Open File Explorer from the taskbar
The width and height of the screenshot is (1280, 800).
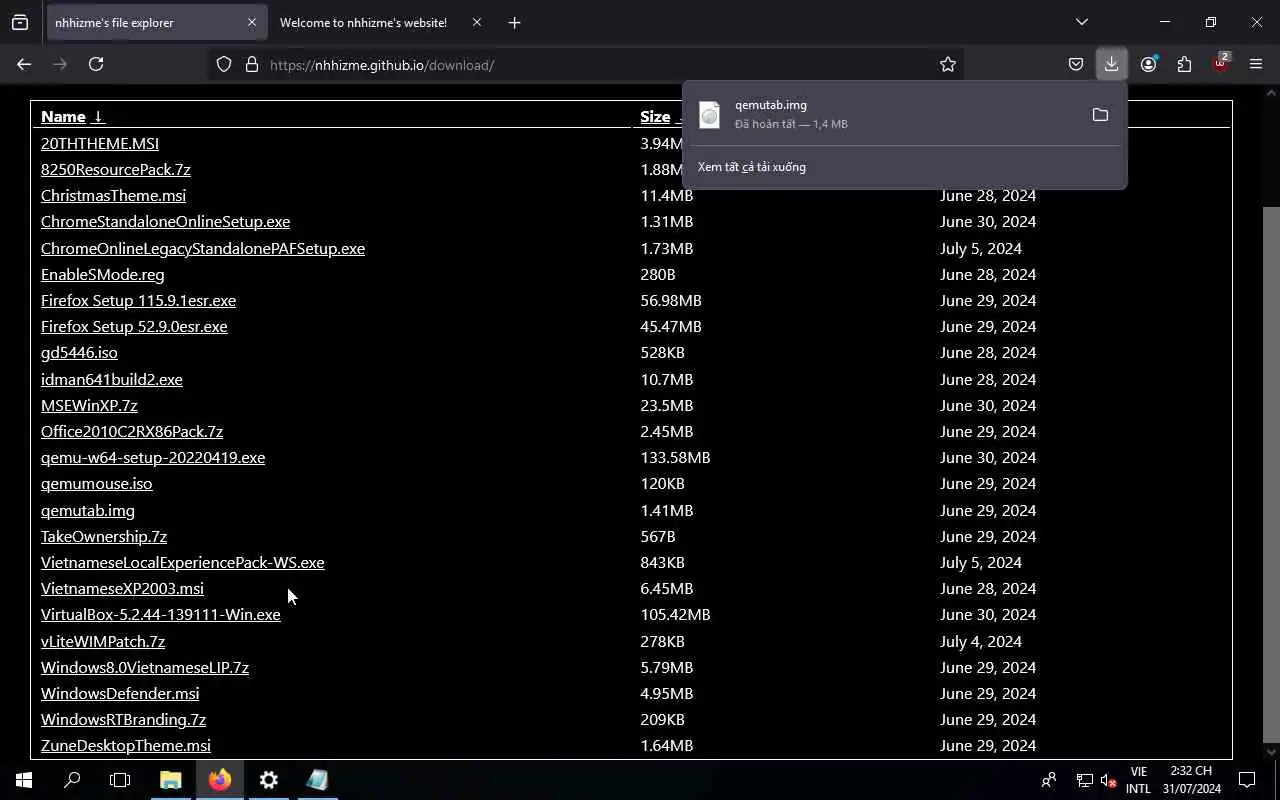(x=171, y=780)
